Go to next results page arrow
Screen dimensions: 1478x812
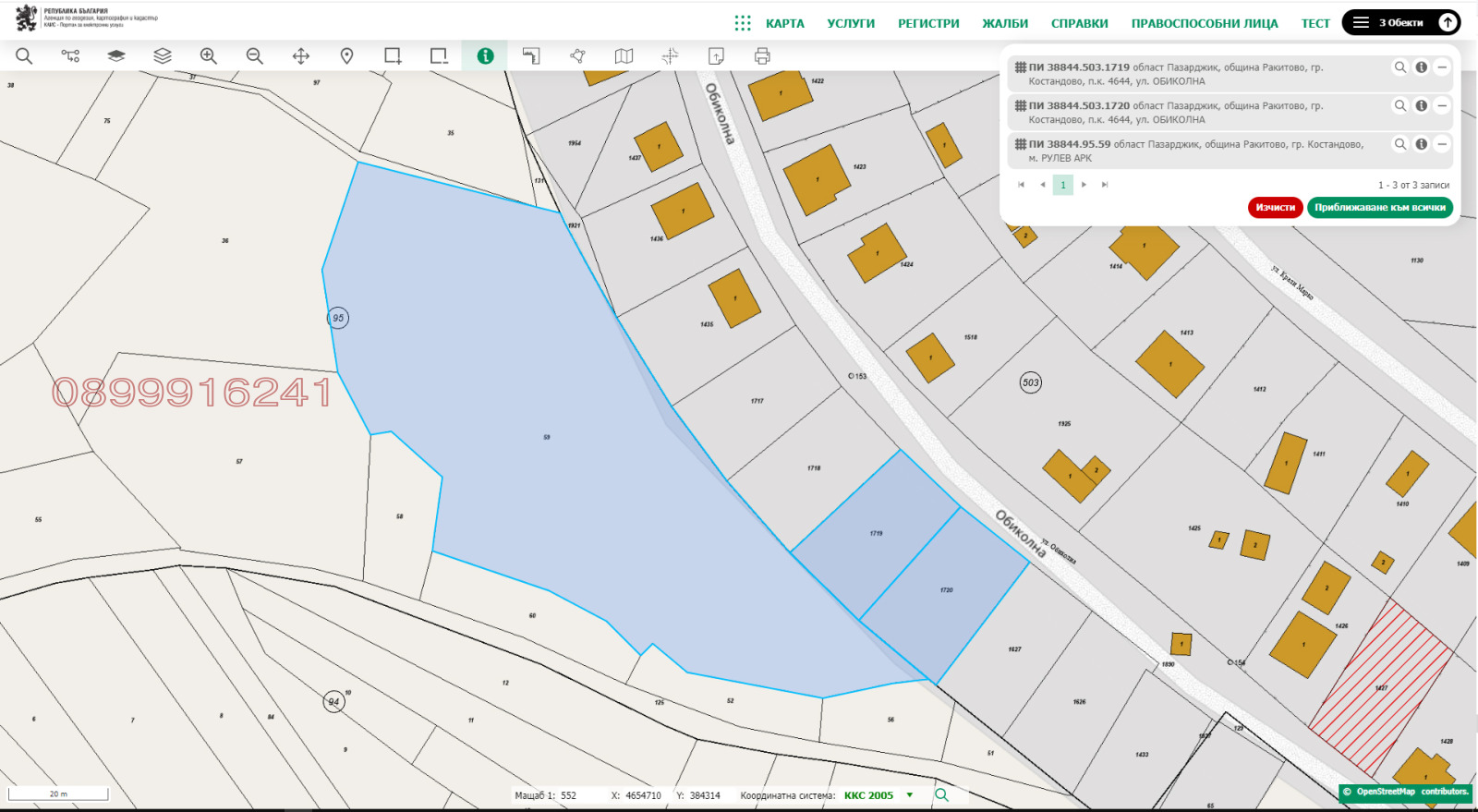(x=1084, y=185)
